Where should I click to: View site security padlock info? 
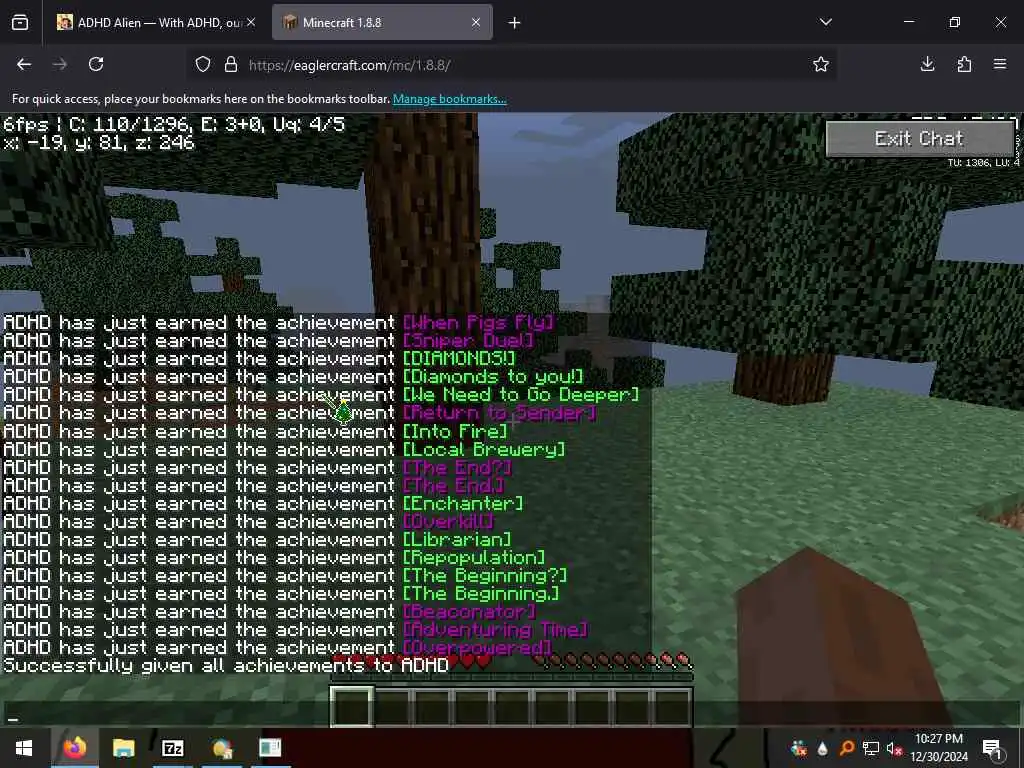pos(231,64)
